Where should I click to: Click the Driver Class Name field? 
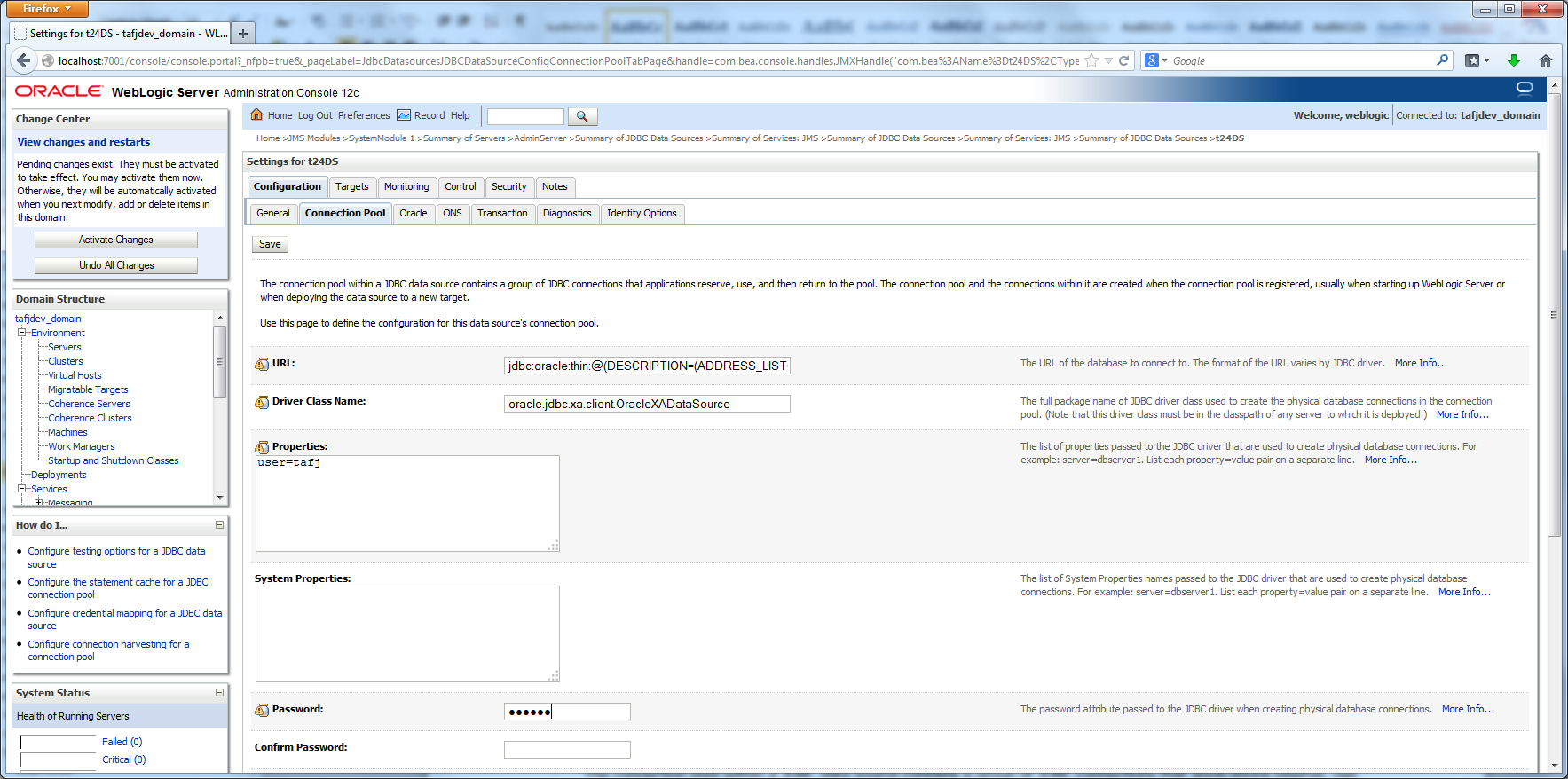click(x=647, y=404)
